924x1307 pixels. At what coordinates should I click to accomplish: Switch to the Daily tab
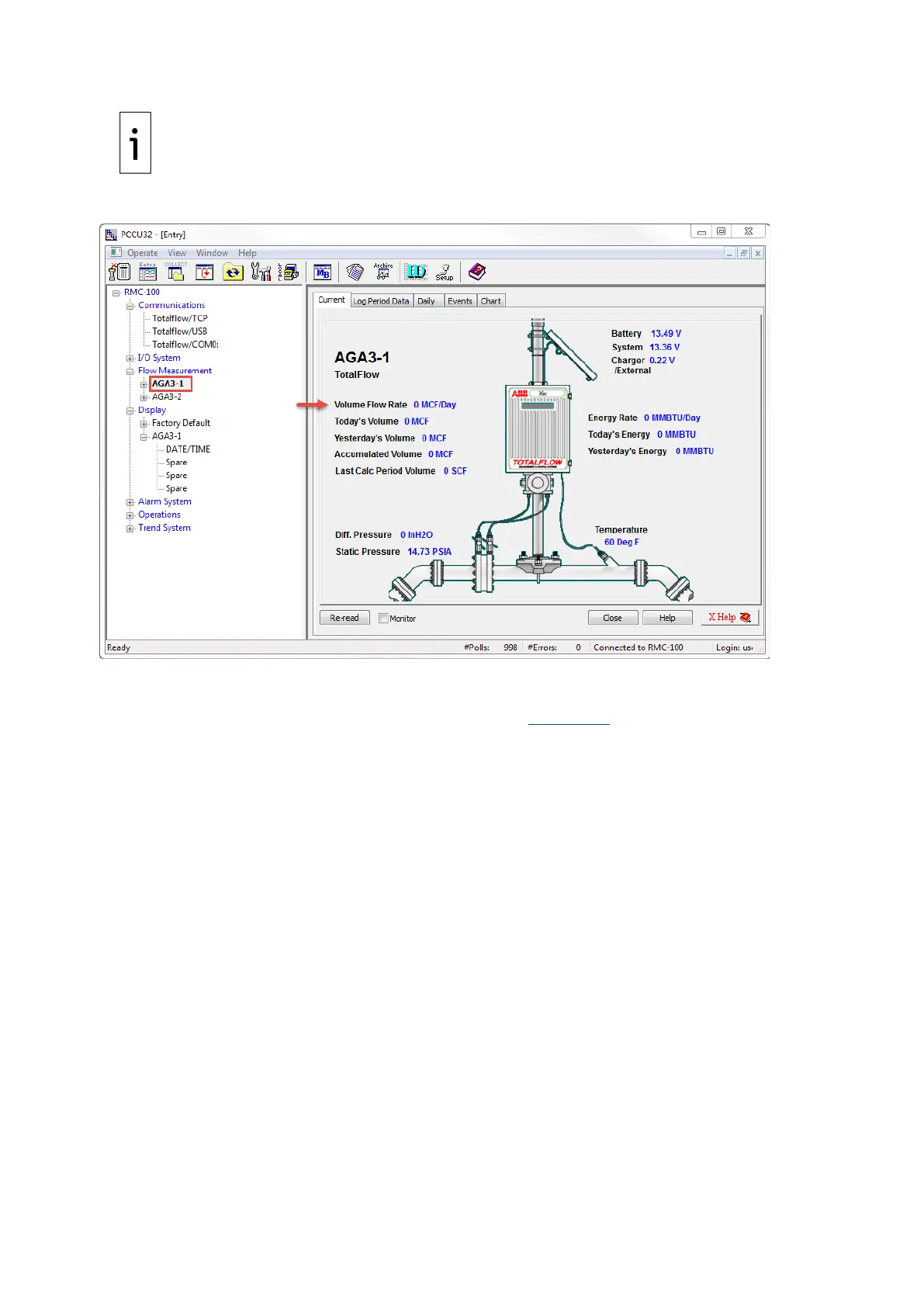[x=427, y=301]
